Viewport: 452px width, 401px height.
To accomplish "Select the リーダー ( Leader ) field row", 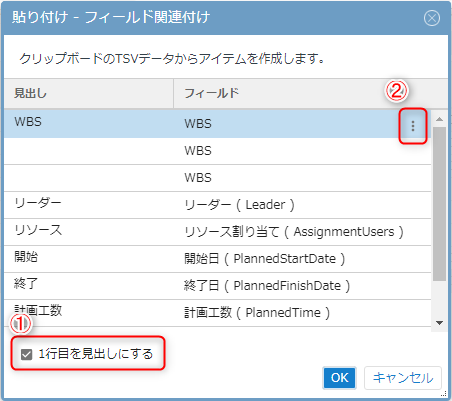I will 217,205.
